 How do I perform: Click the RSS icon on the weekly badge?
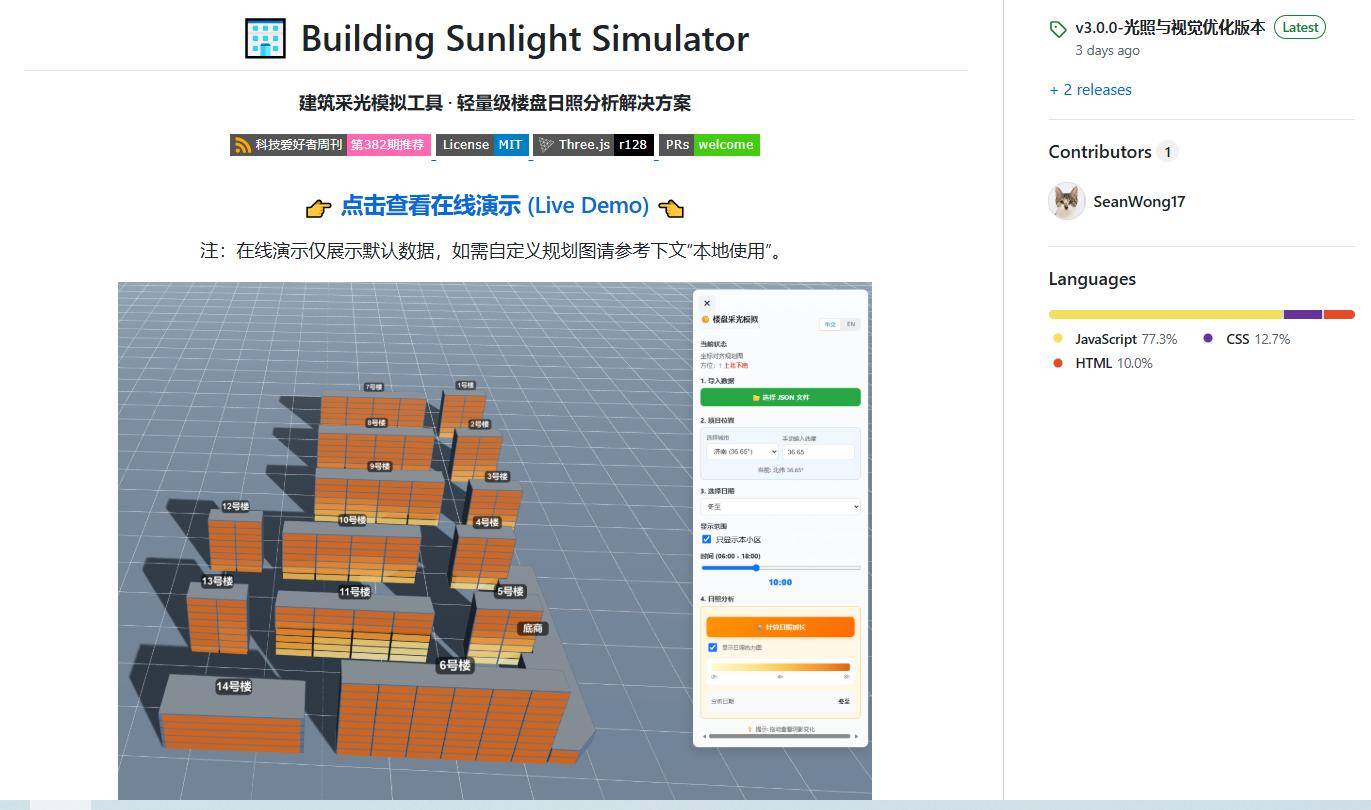[242, 145]
